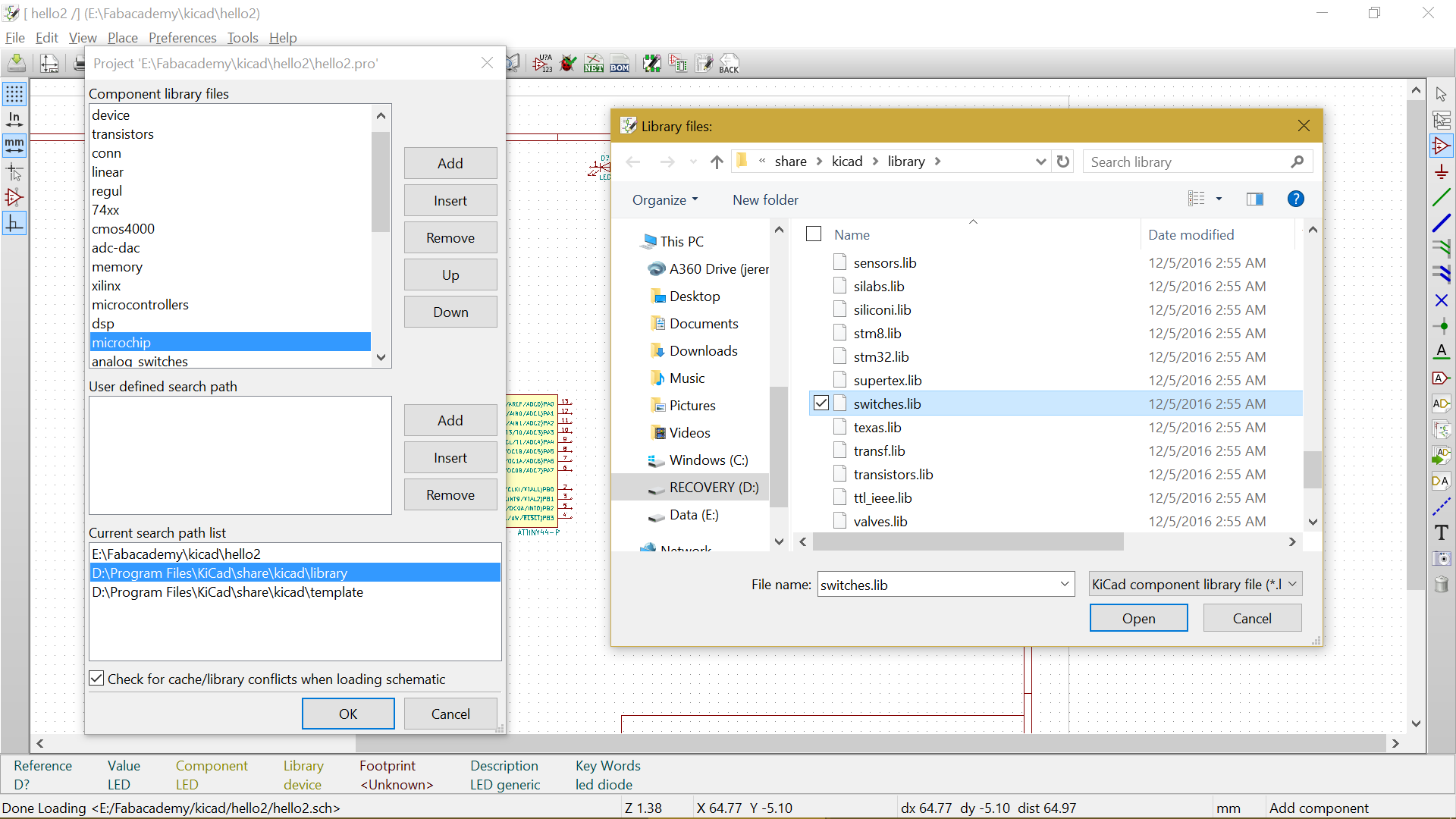Open help in the Library files dialog

pos(1296,199)
